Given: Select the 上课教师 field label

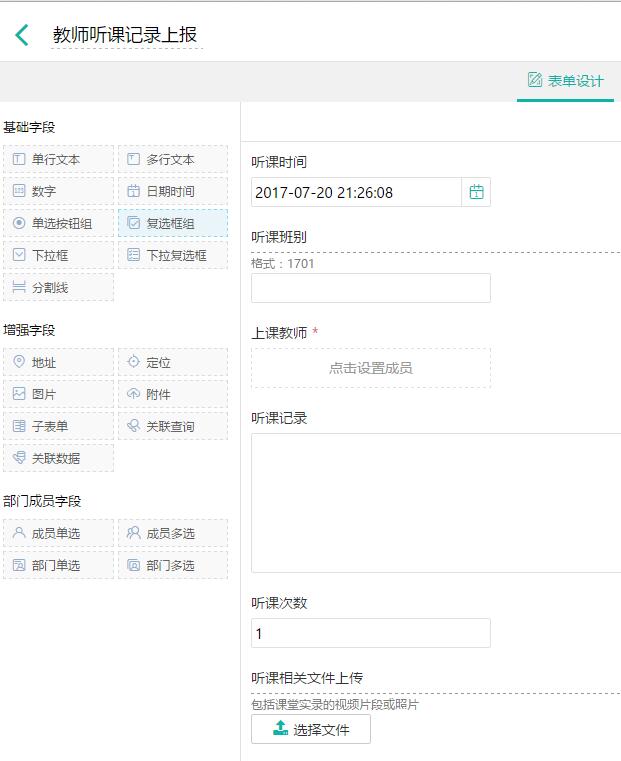Looking at the screenshot, I should (279, 333).
